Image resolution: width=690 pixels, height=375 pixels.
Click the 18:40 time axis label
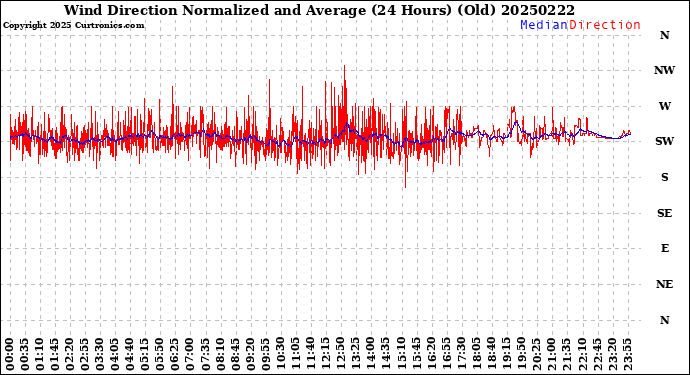[491, 354]
